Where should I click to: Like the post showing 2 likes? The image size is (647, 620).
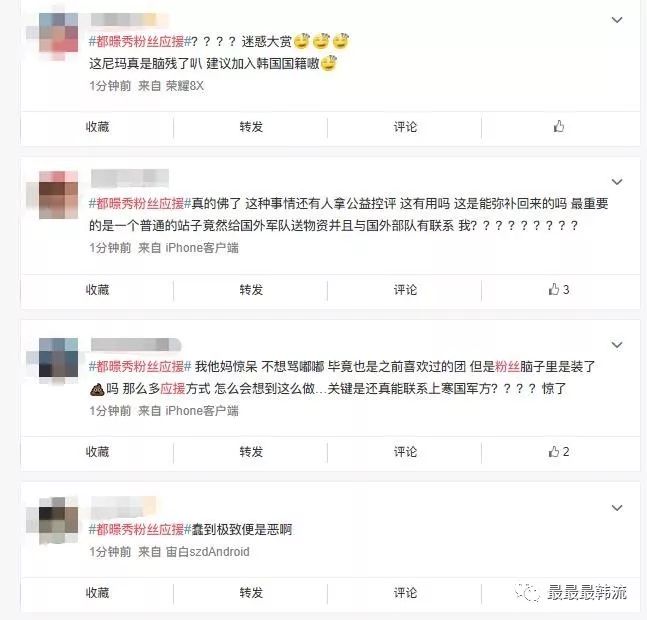coord(559,452)
